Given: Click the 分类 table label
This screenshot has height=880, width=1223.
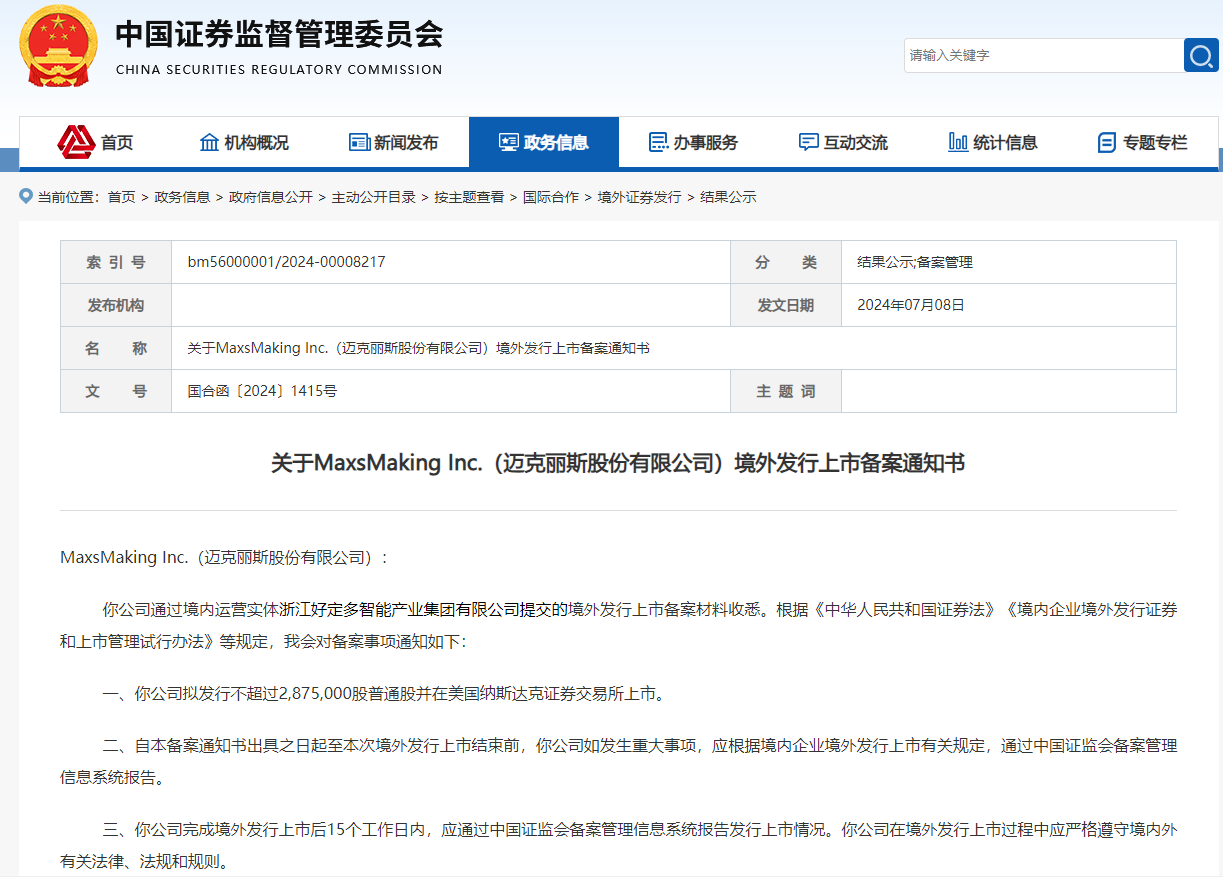Looking at the screenshot, I should point(786,262).
